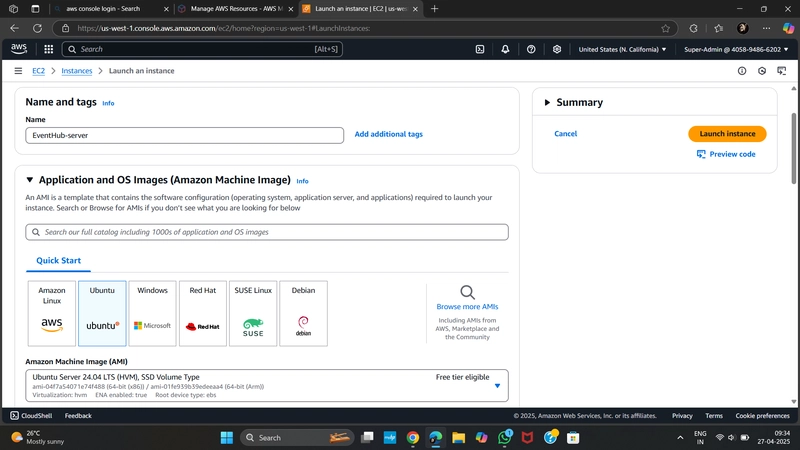Open browser extensions icon
The height and width of the screenshot is (450, 800).
(x=693, y=28)
